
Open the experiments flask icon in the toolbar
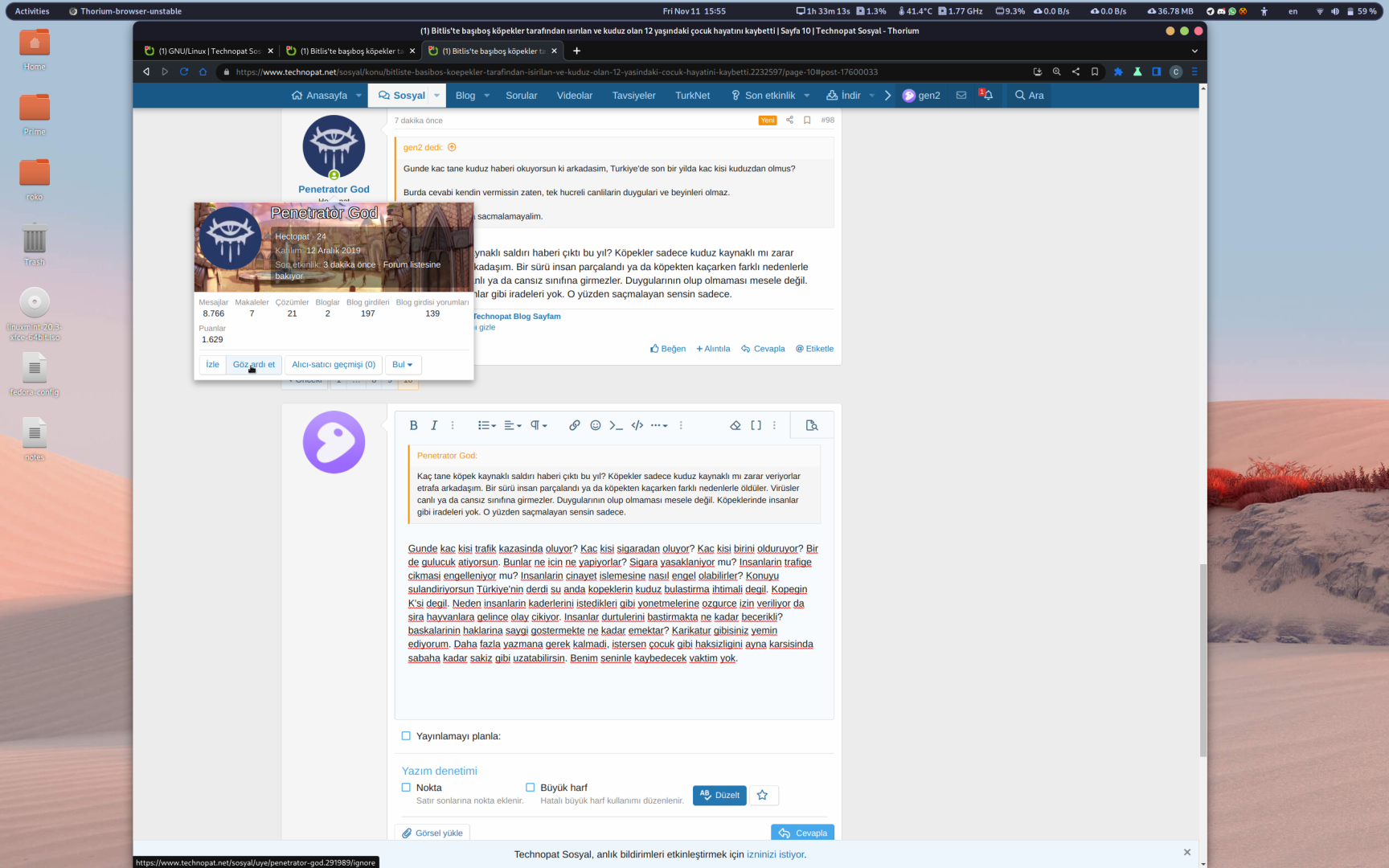[x=1137, y=72]
